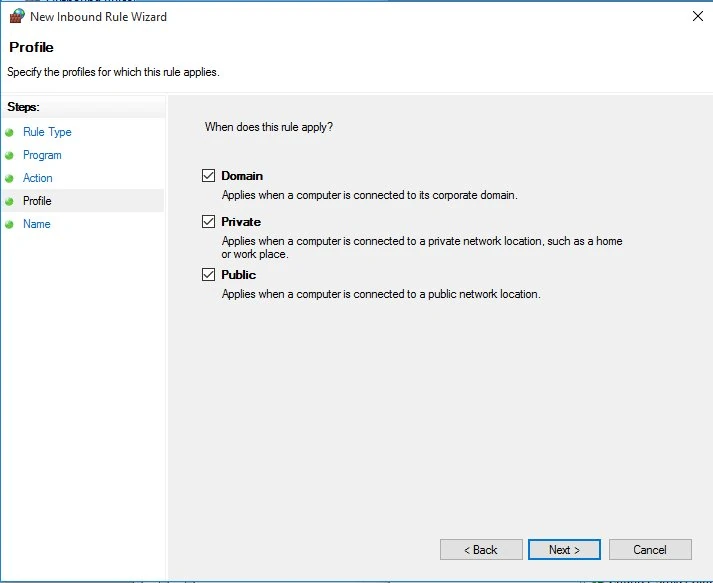
Task: Go to the Program step
Action: 42,155
